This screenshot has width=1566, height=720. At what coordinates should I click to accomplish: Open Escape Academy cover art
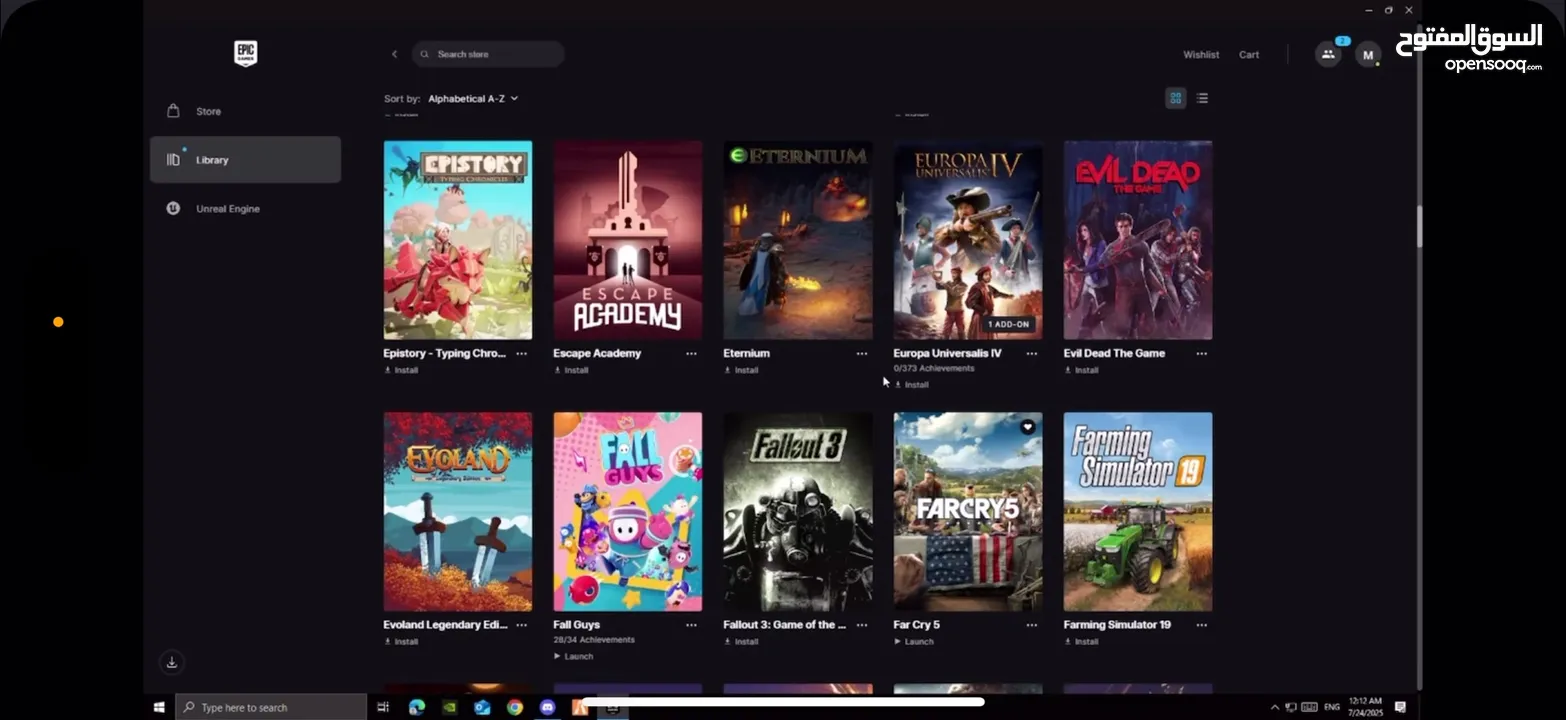(x=628, y=240)
